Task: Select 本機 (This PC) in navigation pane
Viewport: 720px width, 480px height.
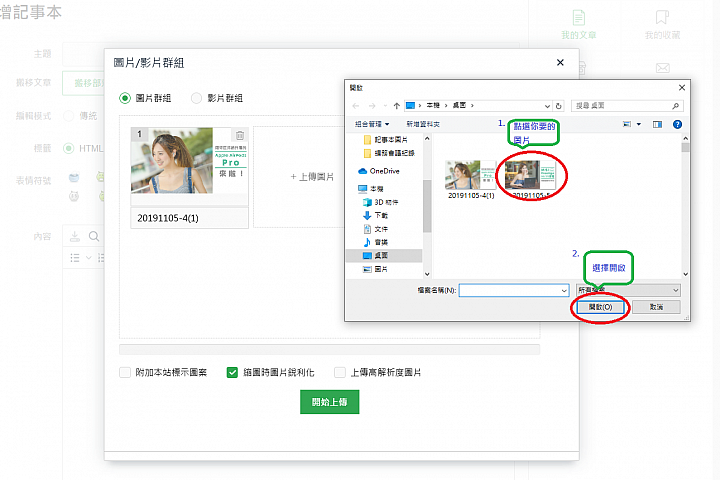Action: point(371,188)
